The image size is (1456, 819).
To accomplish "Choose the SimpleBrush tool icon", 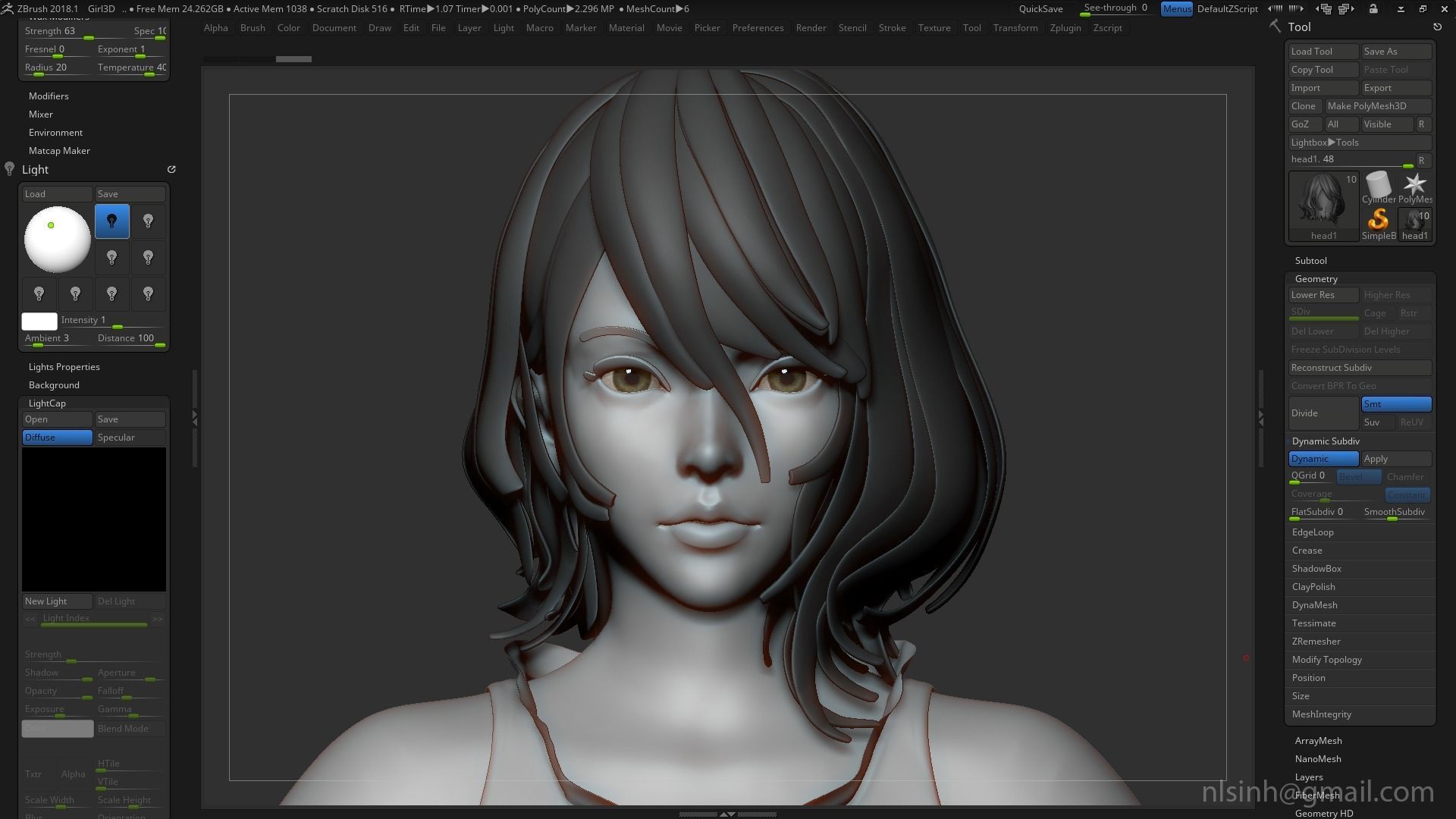I will 1378,221.
